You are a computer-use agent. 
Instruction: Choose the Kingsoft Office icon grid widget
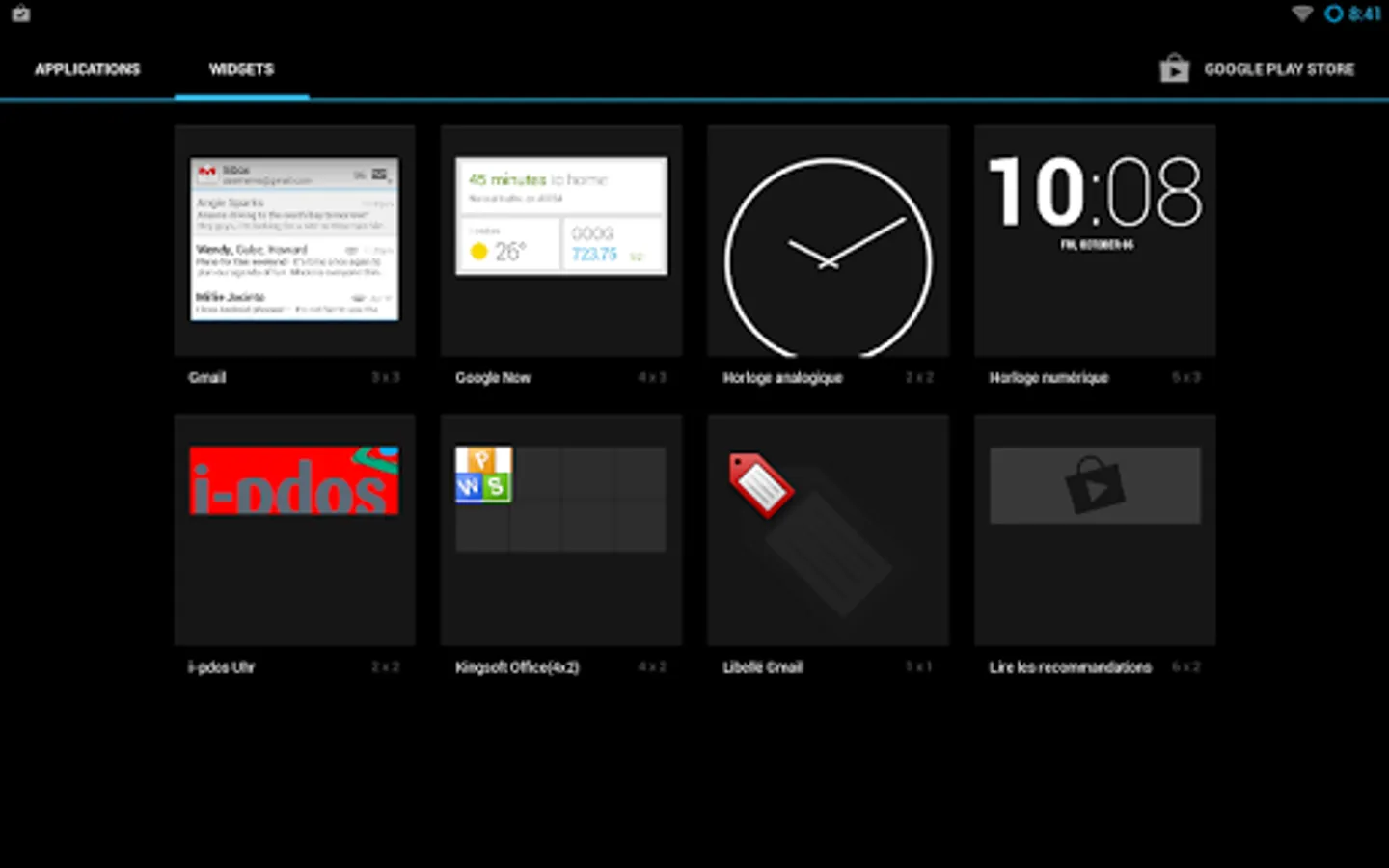point(560,499)
